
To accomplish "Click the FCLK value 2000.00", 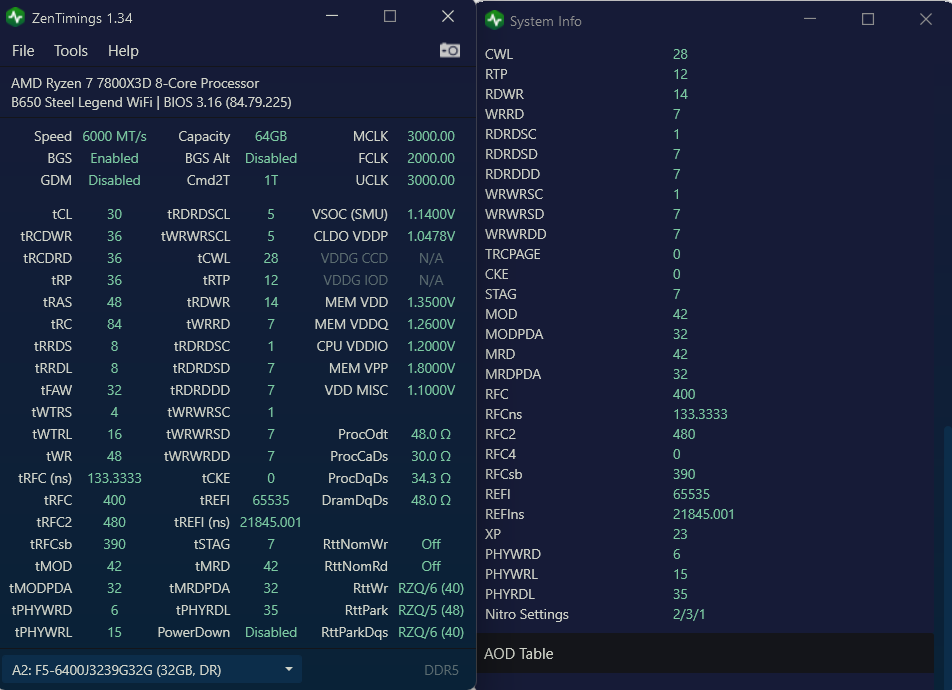I will point(430,159).
